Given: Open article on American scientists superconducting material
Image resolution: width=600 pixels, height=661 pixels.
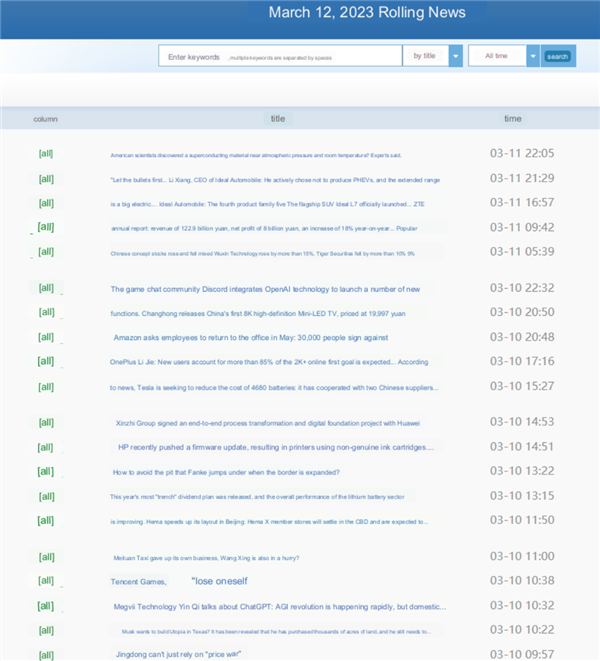Looking at the screenshot, I should coord(256,155).
